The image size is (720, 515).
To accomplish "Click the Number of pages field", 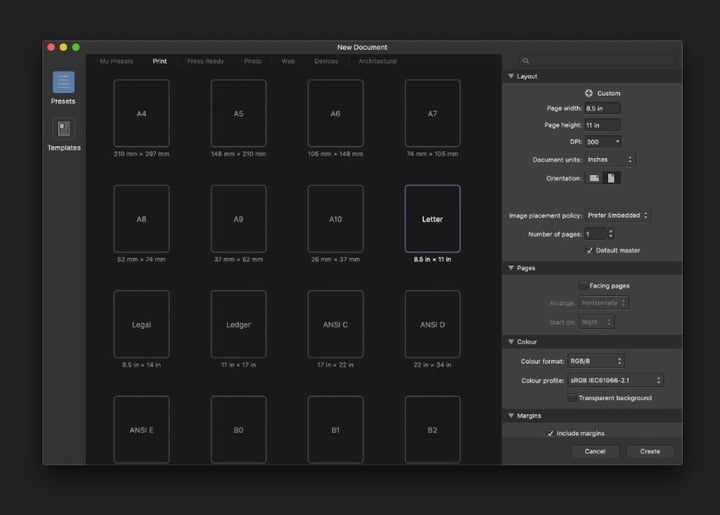I will 596,234.
